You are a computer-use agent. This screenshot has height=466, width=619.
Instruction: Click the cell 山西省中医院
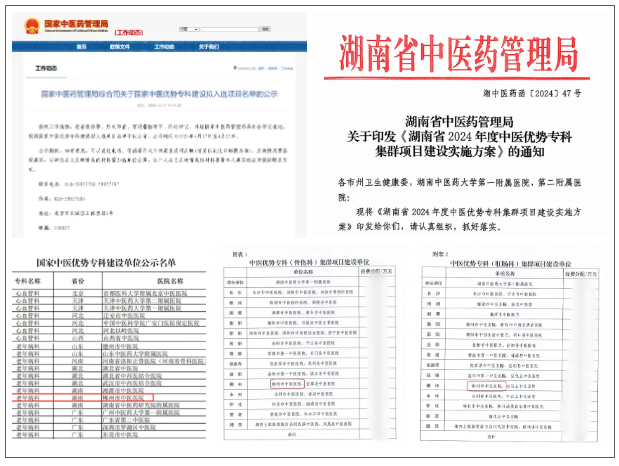[x=121, y=338]
